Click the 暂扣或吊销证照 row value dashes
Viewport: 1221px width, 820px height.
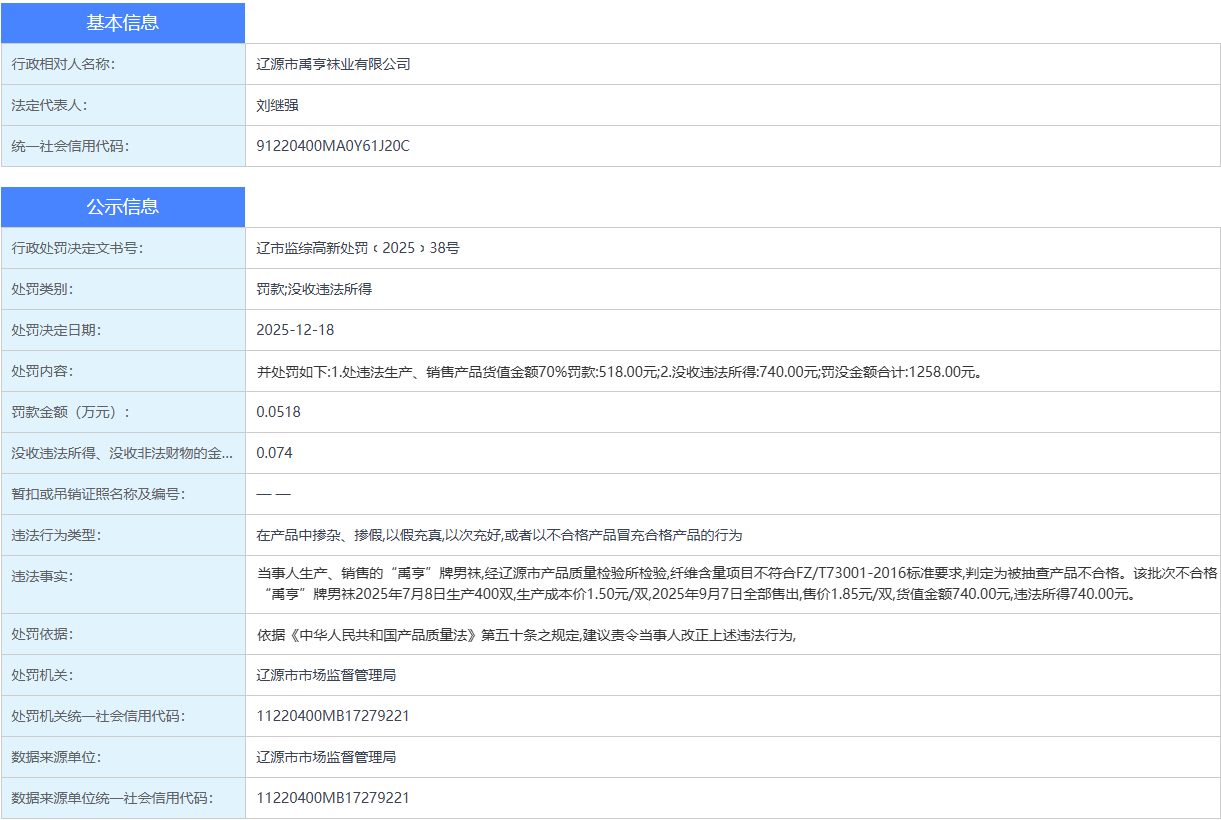coord(268,492)
